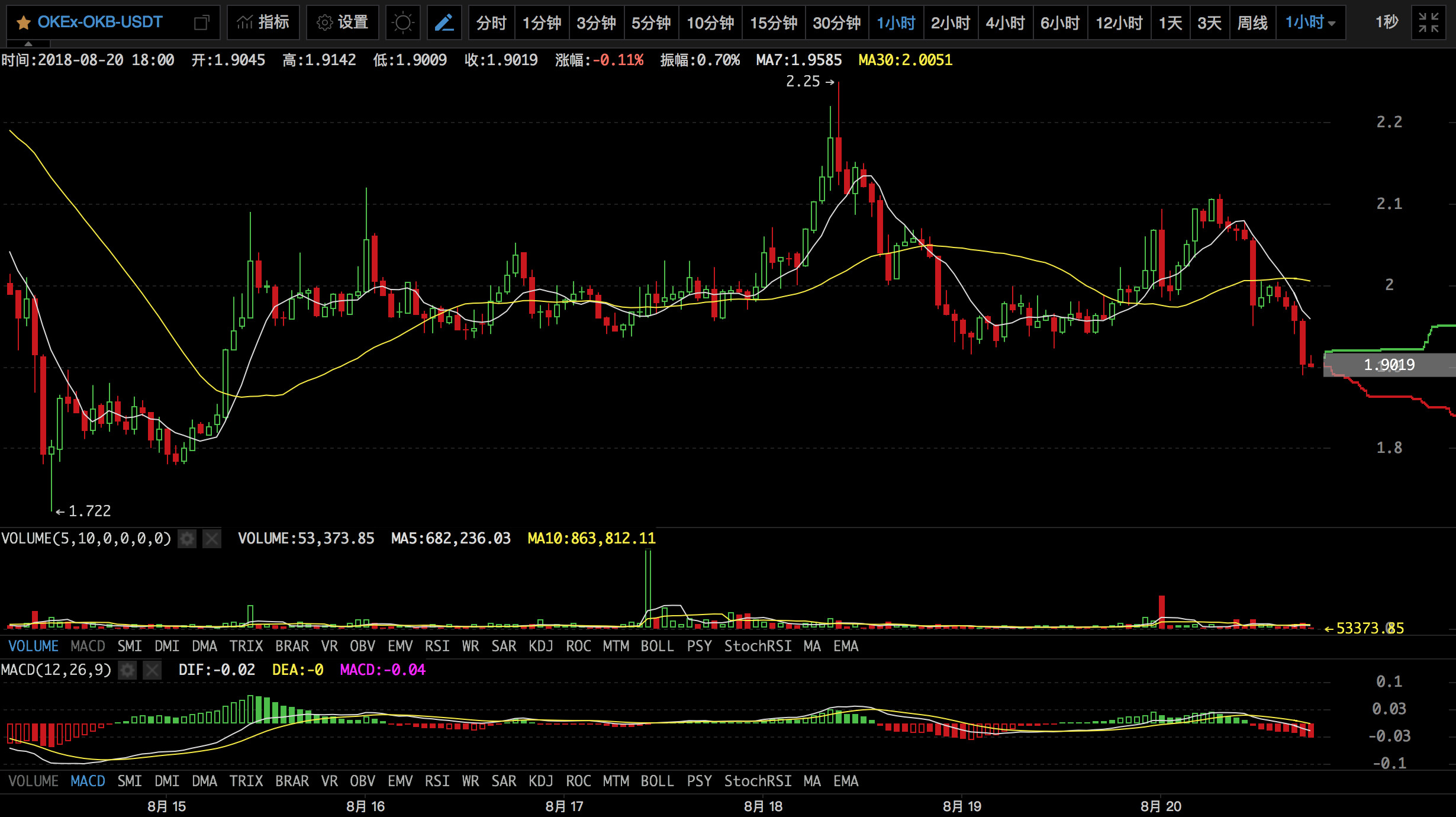Select BOLL in the upper indicator row
1456x817 pixels.
click(x=657, y=646)
